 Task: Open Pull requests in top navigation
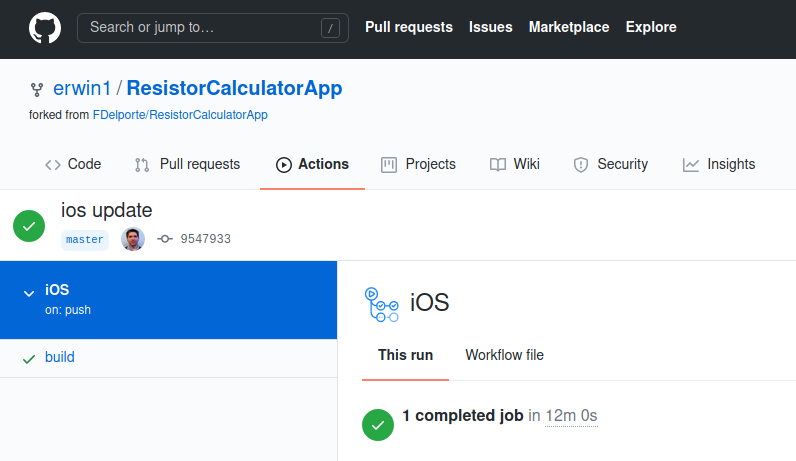click(x=409, y=27)
